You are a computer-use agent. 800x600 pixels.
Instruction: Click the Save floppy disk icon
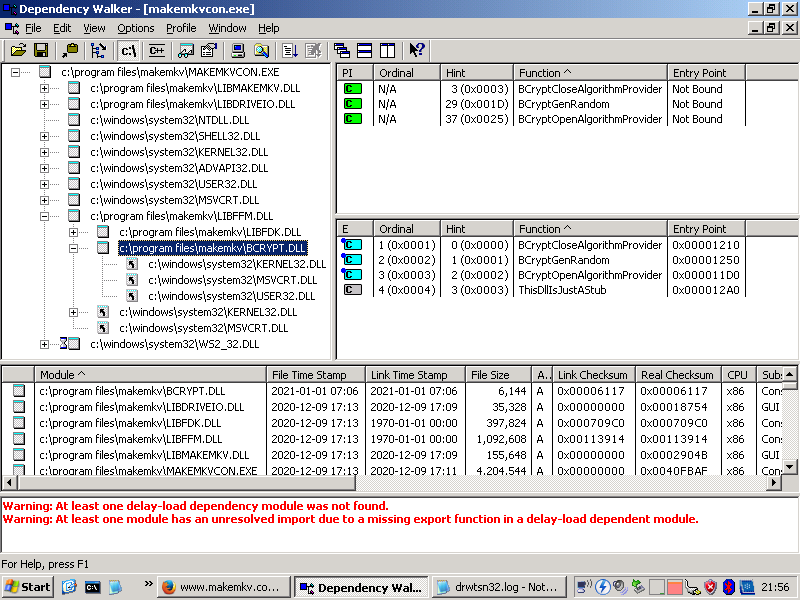pyautogui.click(x=41, y=51)
